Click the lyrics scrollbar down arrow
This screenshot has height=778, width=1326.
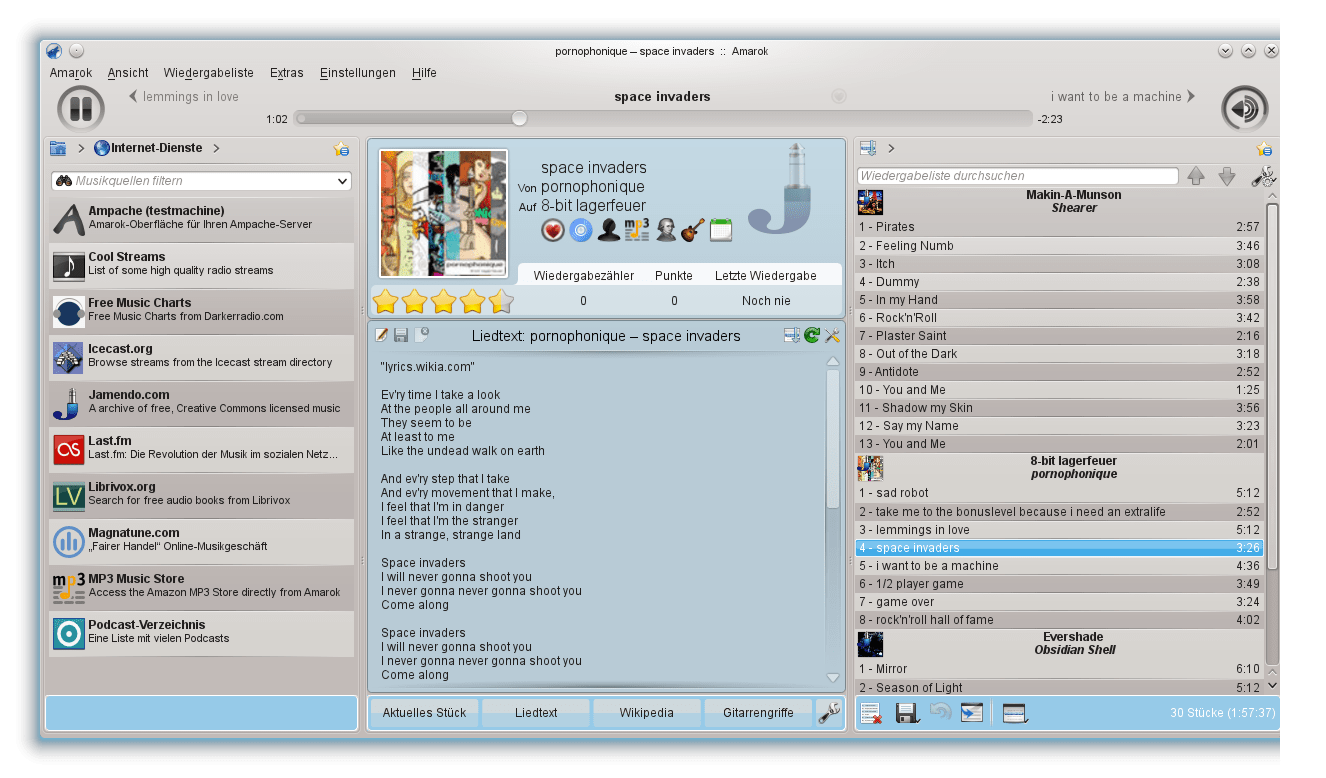click(x=833, y=677)
